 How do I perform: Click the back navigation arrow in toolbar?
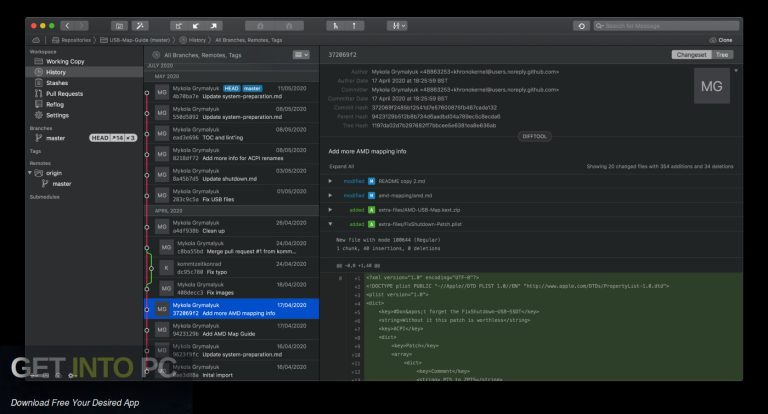click(66, 25)
